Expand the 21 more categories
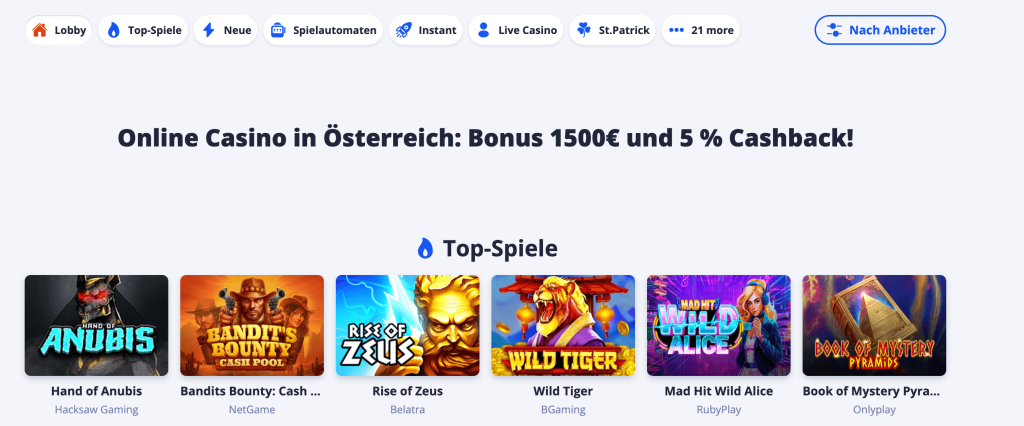The width and height of the screenshot is (1024, 426). pyautogui.click(x=701, y=30)
